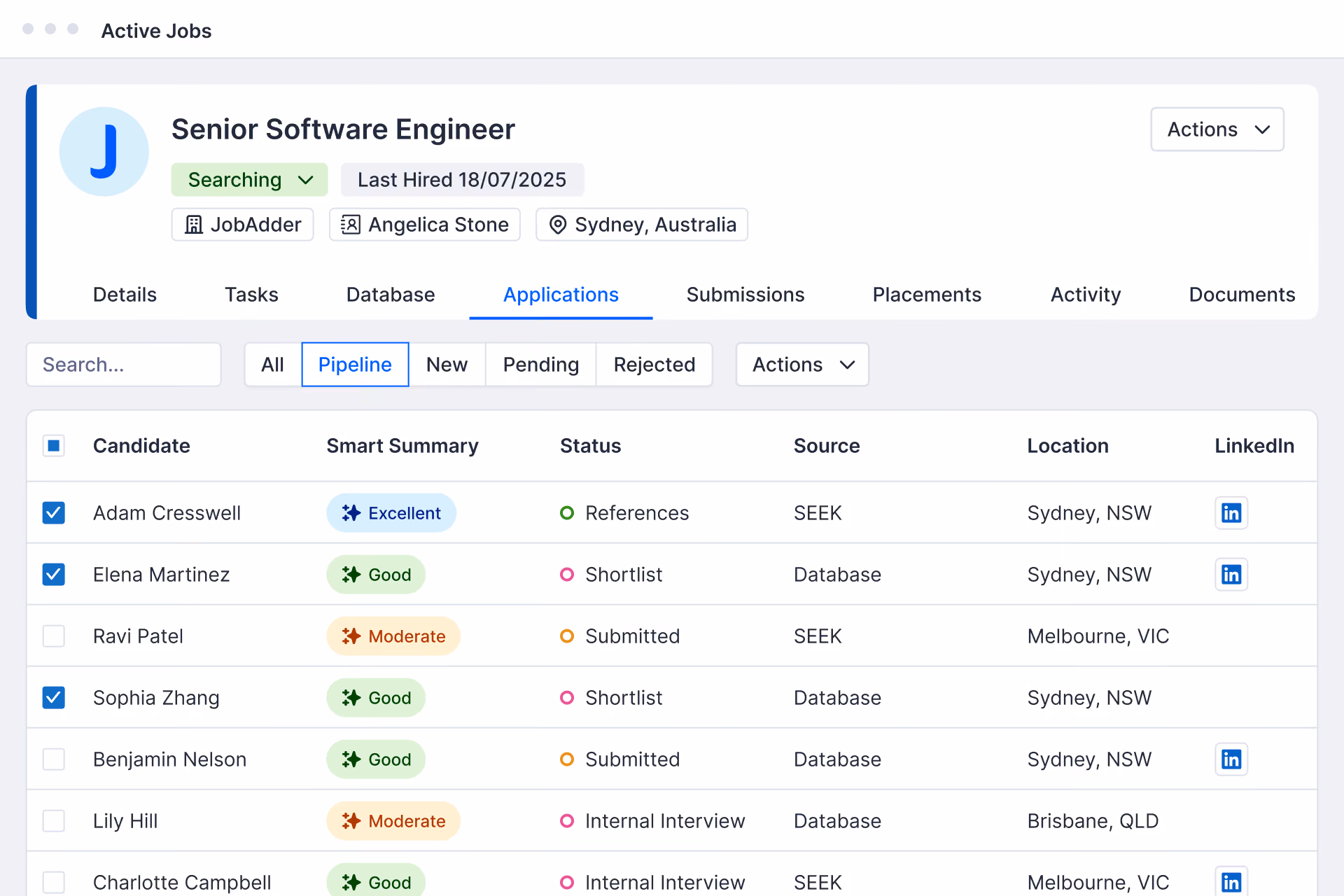This screenshot has width=1344, height=896.
Task: Open the job header Actions dropdown
Action: (1217, 129)
